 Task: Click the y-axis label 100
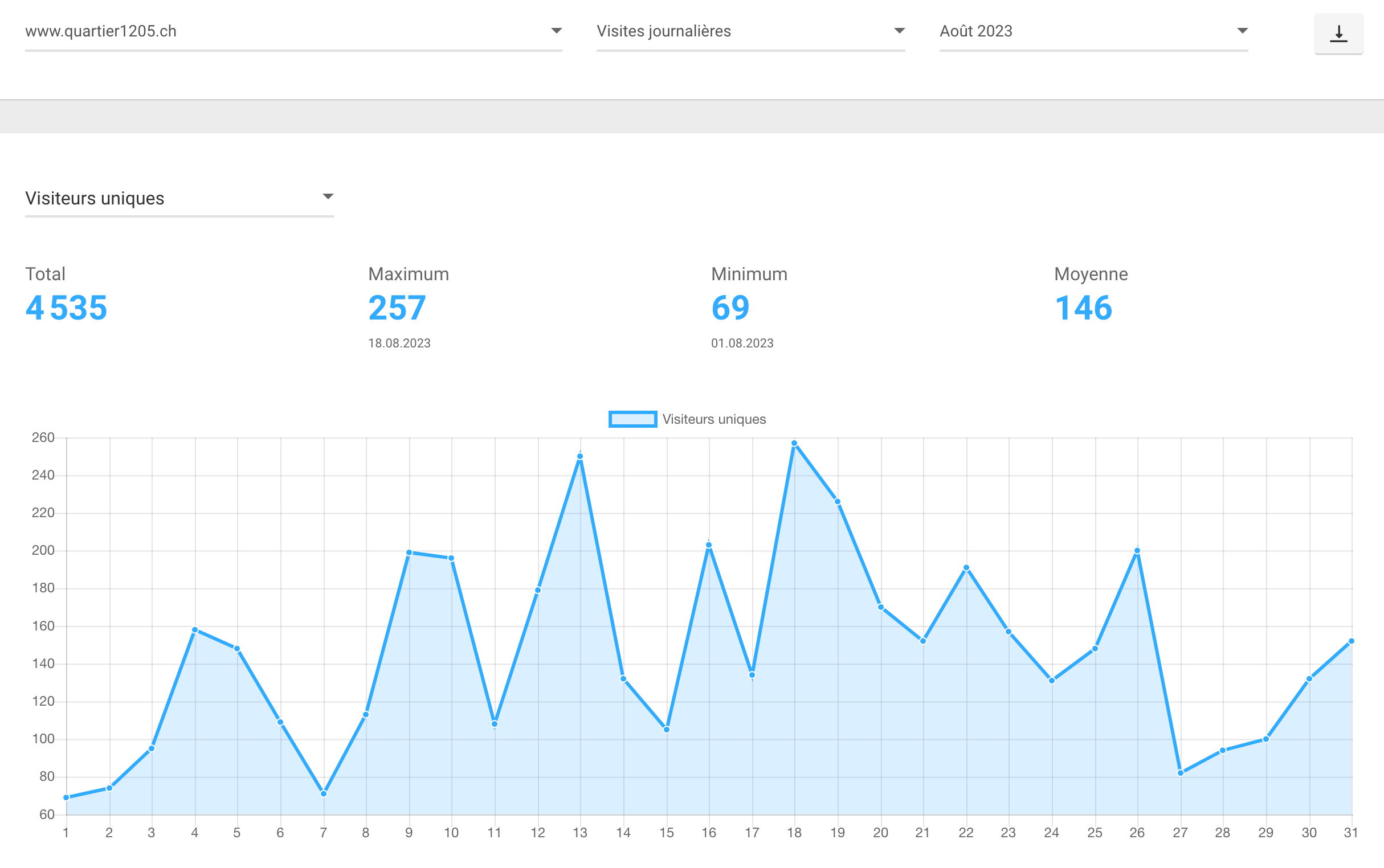tap(43, 739)
